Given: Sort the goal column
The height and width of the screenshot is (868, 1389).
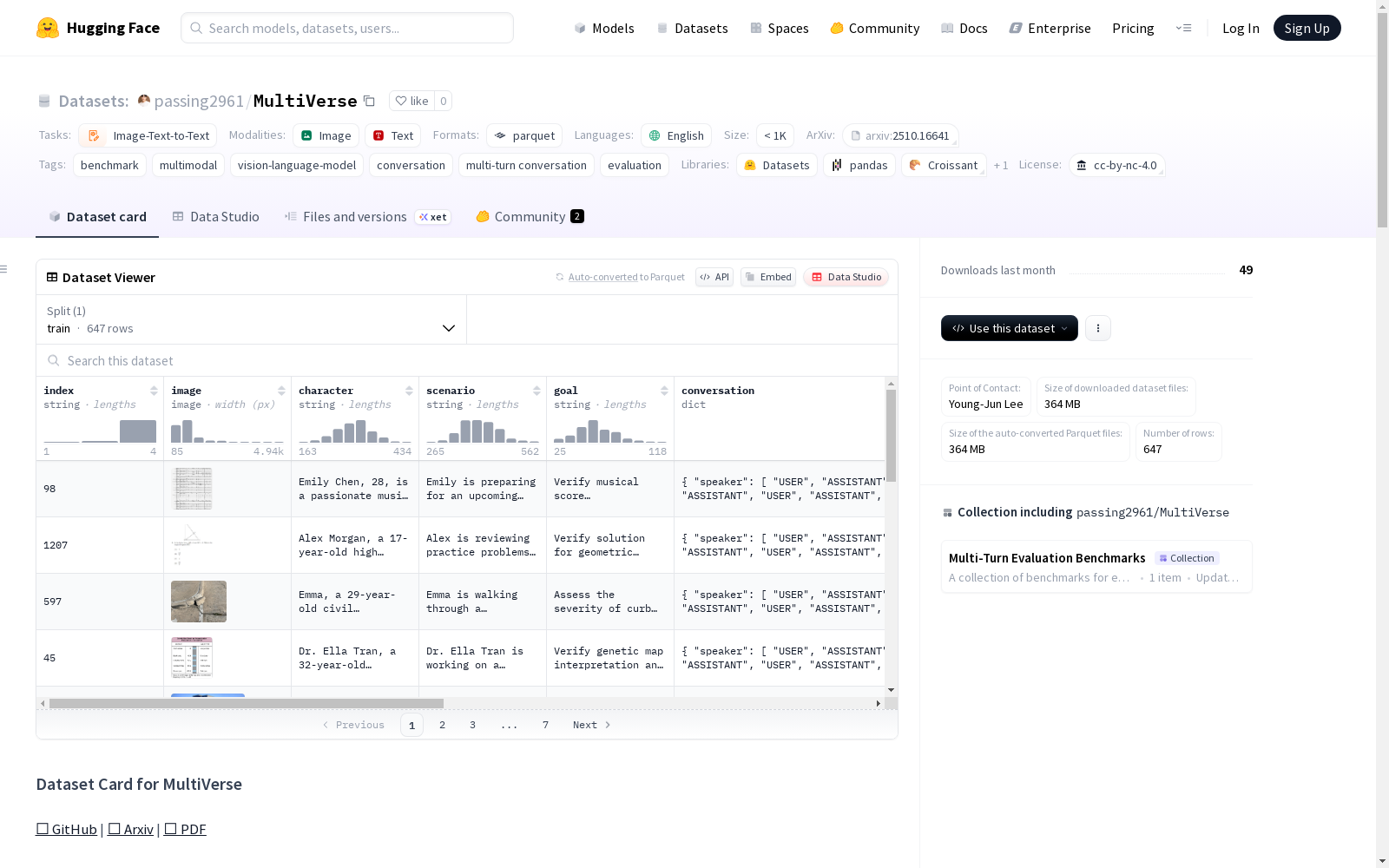Looking at the screenshot, I should click(x=664, y=391).
